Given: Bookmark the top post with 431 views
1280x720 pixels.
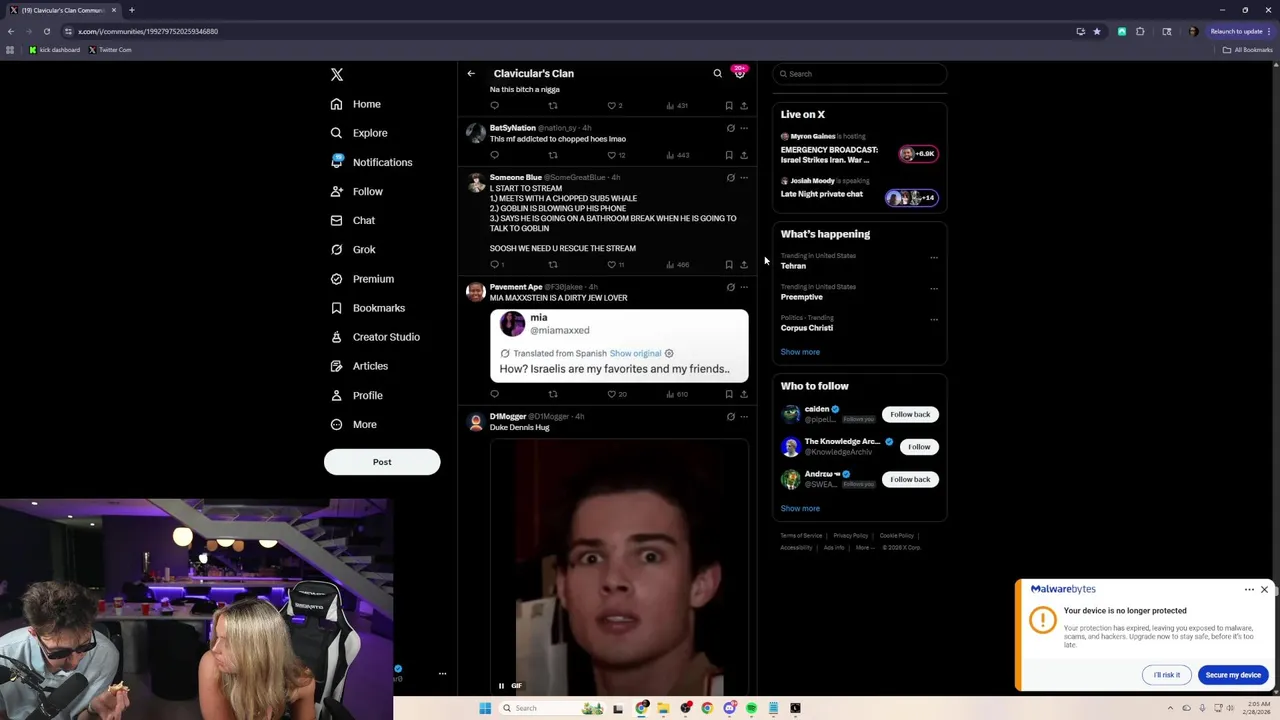Looking at the screenshot, I should coord(729,105).
